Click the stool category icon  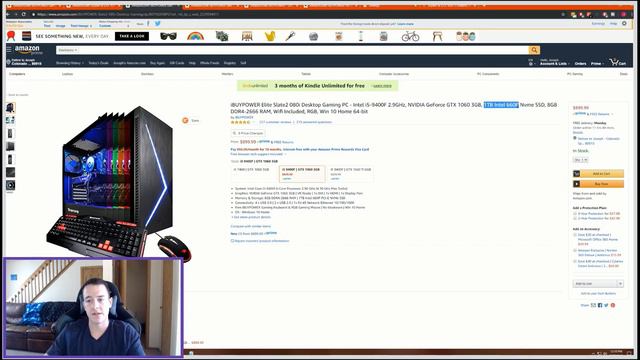[x=437, y=36]
